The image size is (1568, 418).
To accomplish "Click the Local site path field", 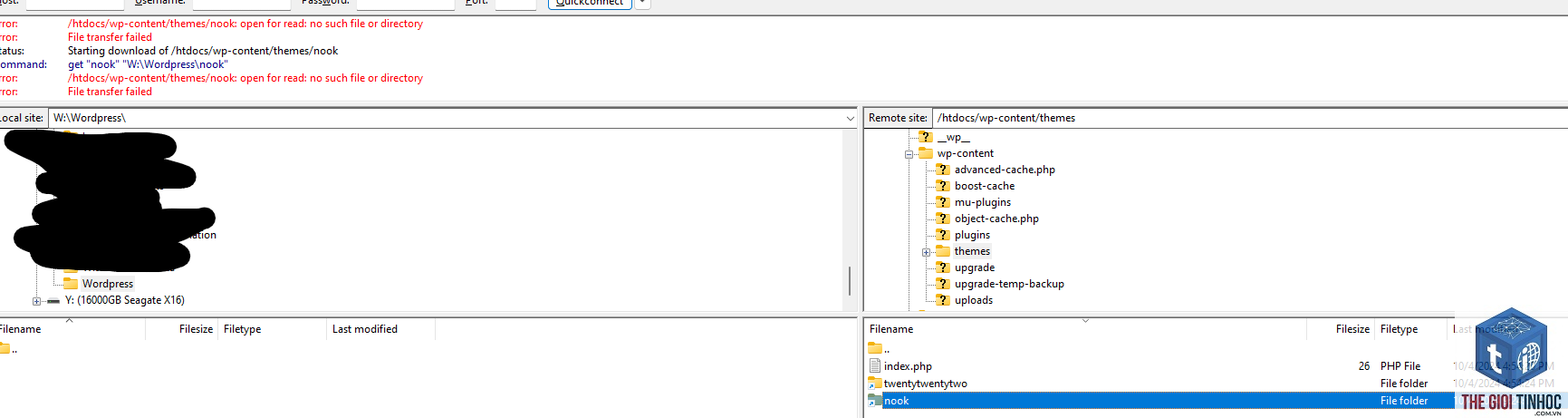I will [446, 118].
